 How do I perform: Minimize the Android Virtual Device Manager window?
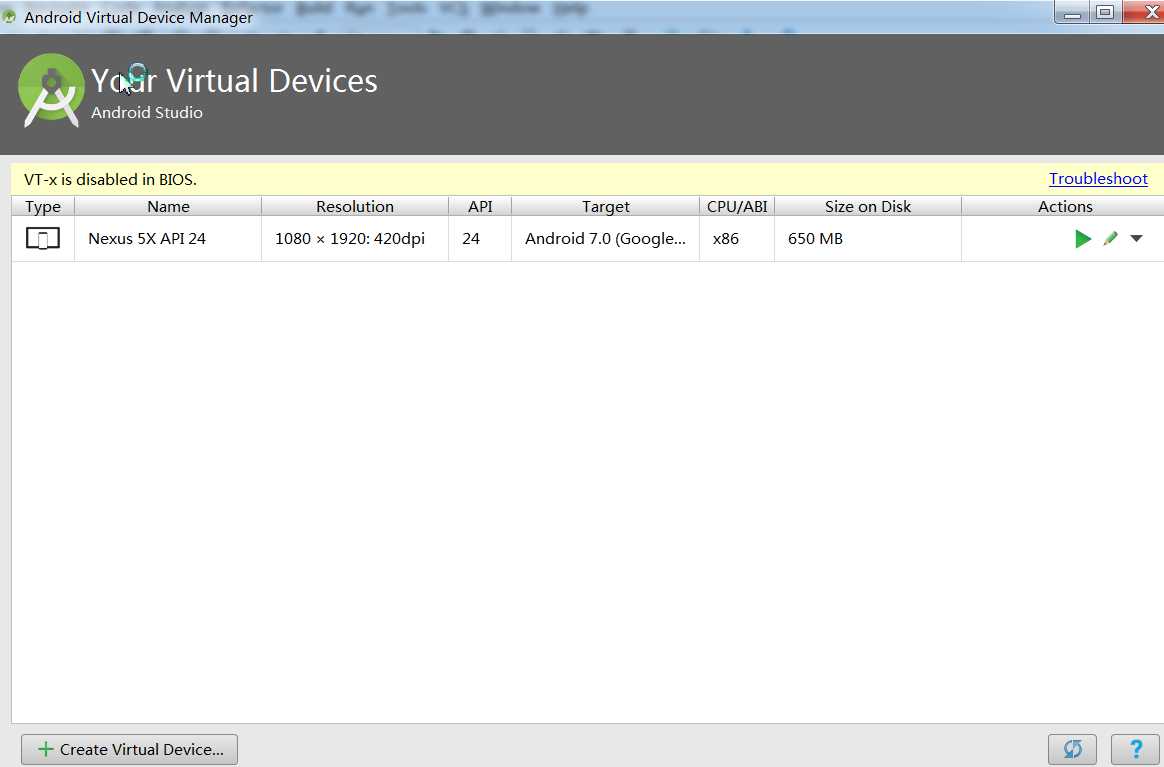click(x=1072, y=13)
